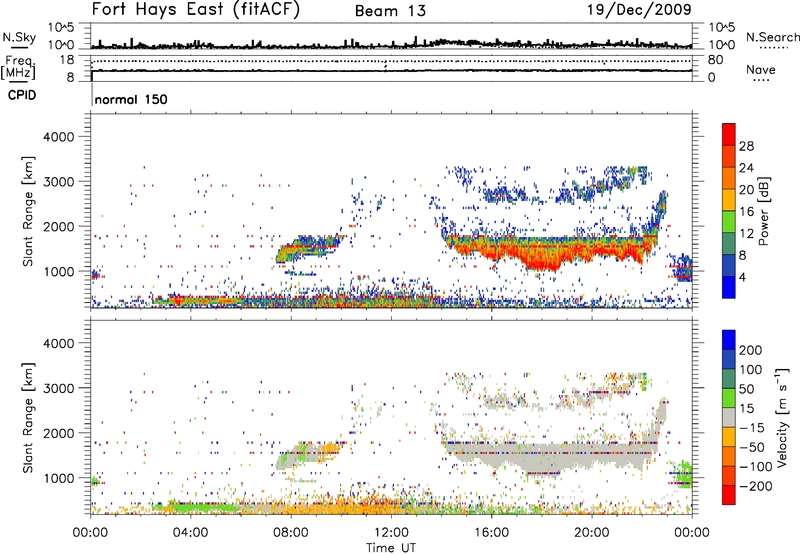Click the "08:00" time tick label

[290, 533]
